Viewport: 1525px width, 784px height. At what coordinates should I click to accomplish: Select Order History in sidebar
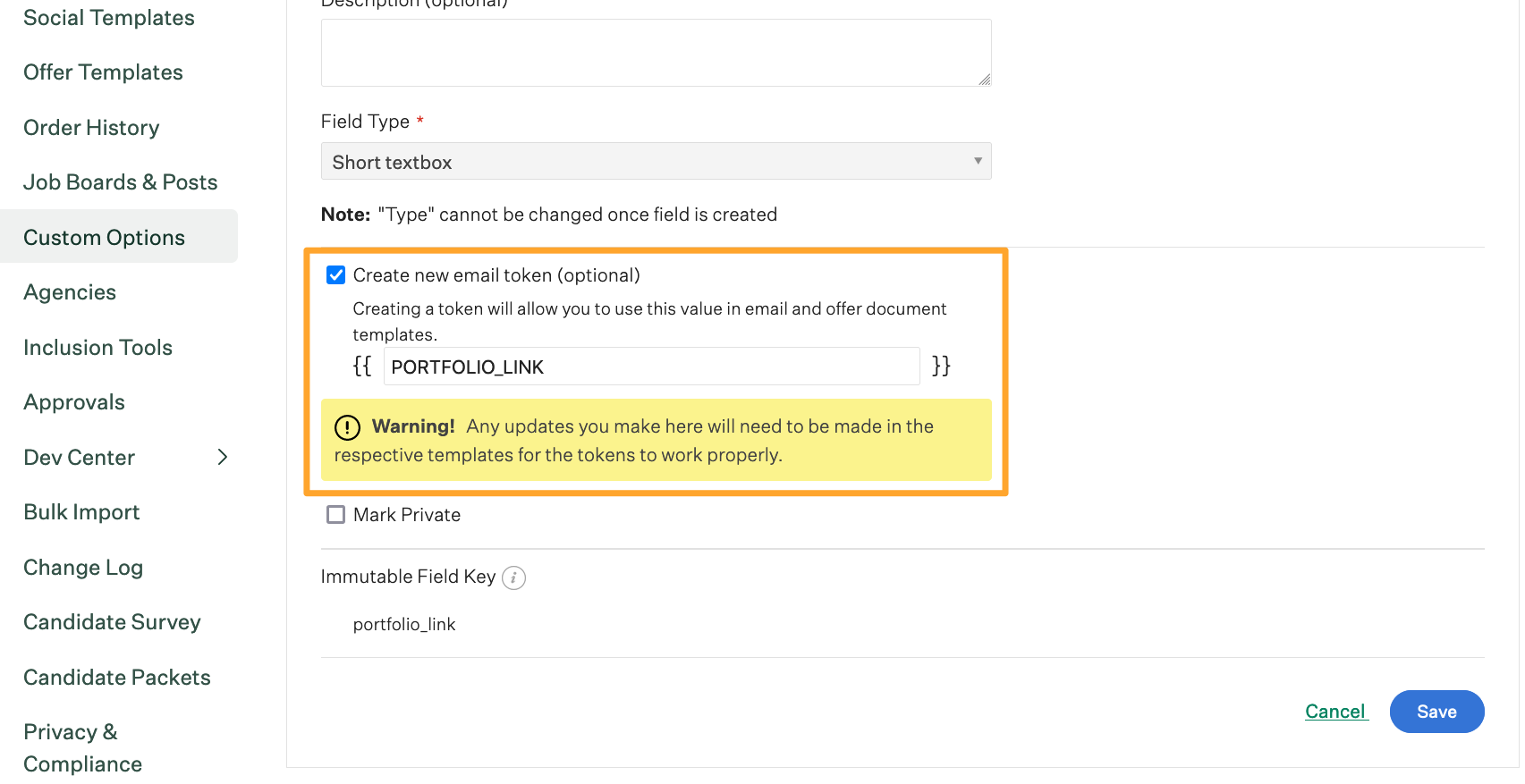(91, 128)
